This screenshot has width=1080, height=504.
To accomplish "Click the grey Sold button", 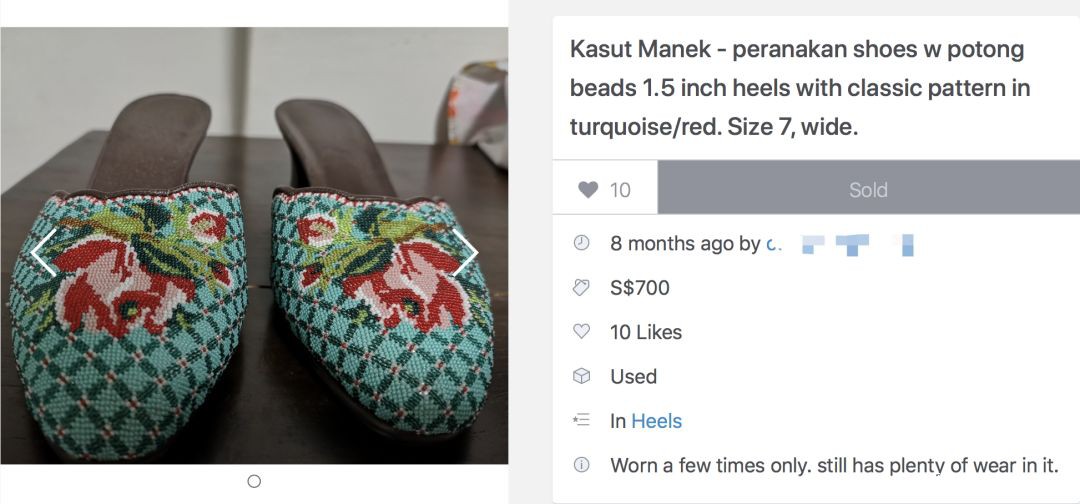I will (868, 189).
